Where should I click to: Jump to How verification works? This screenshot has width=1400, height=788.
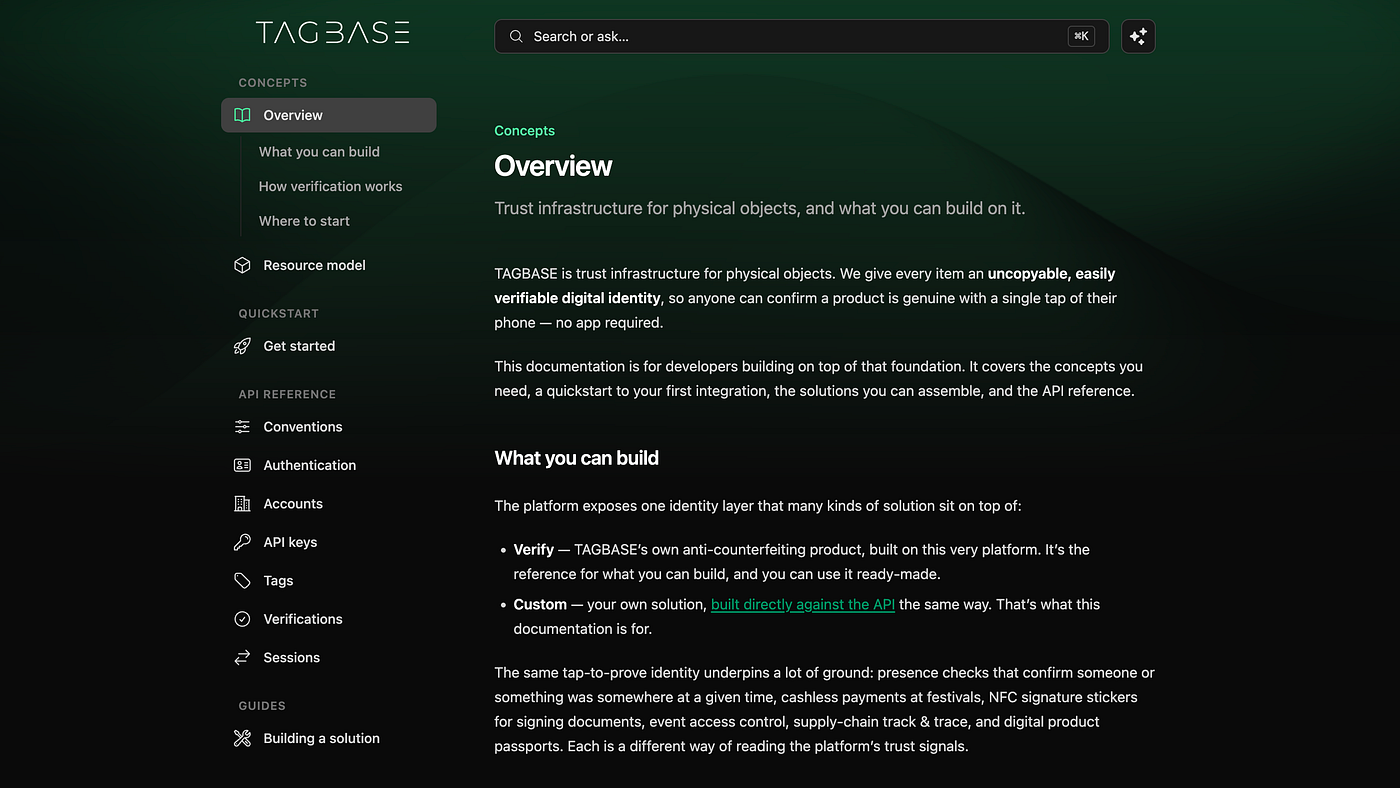[330, 186]
